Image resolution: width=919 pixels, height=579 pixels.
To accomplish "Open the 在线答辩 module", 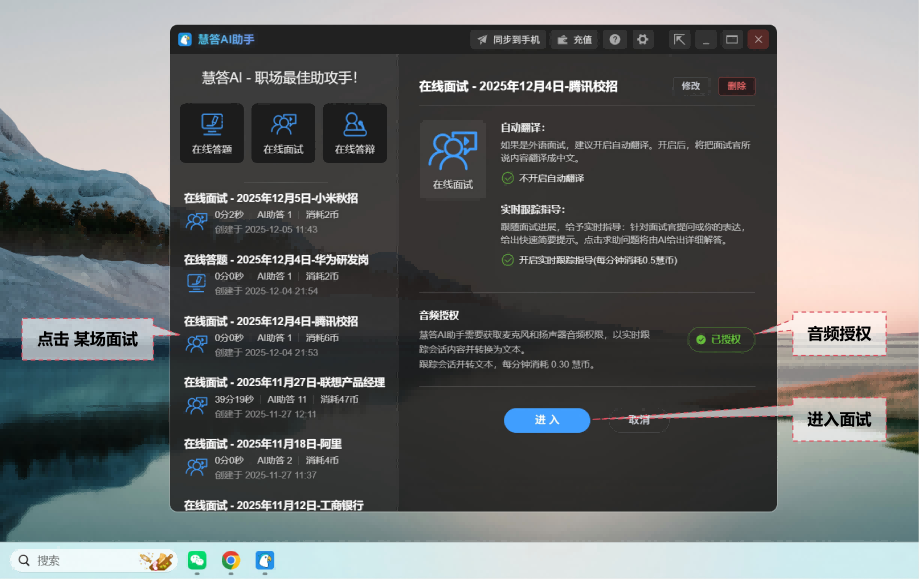I will click(354, 133).
